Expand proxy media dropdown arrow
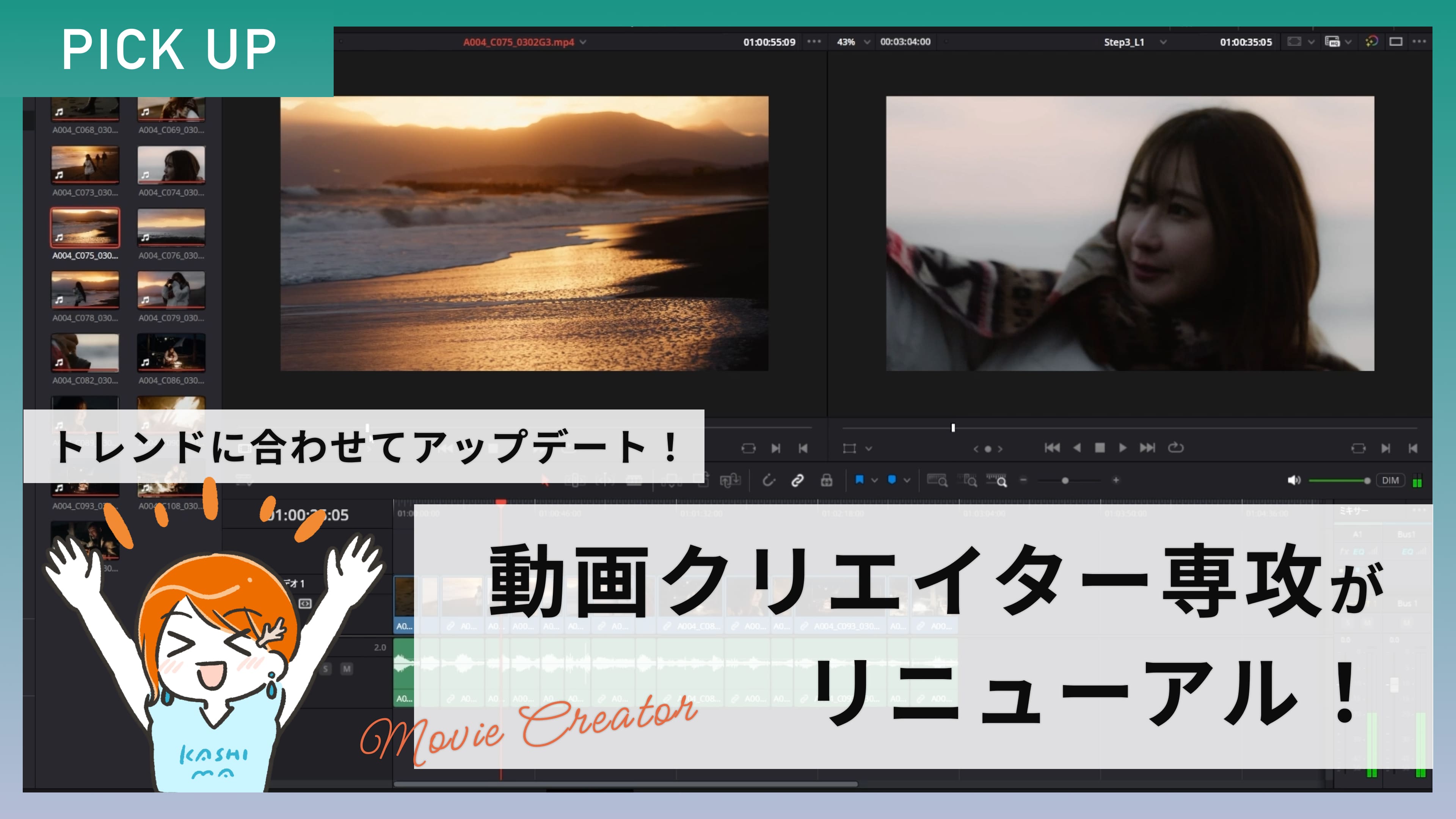The height and width of the screenshot is (819, 1456). 1348,42
